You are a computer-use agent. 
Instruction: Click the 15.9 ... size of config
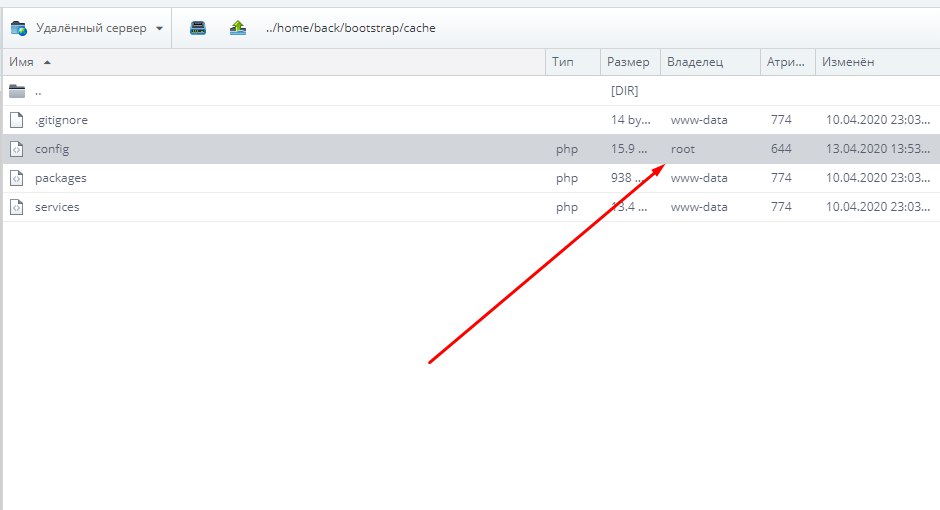[629, 149]
